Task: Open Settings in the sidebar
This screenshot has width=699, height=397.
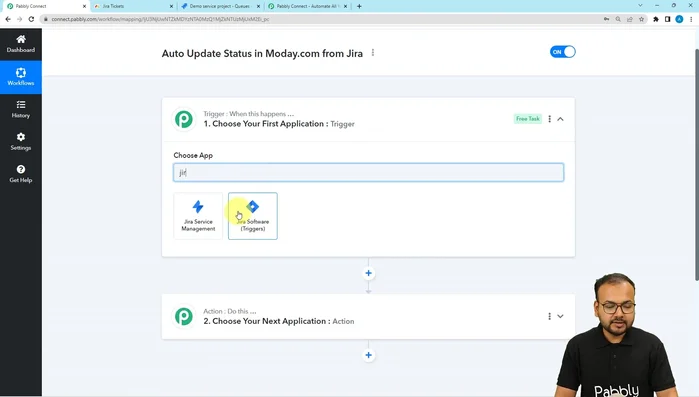Action: tap(21, 142)
